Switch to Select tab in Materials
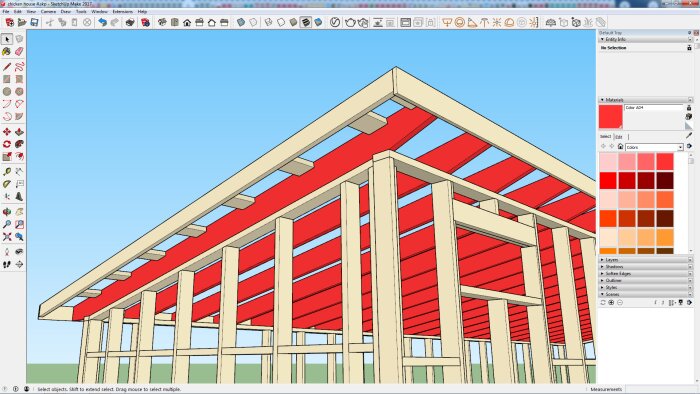The width and height of the screenshot is (700, 394). click(x=605, y=137)
